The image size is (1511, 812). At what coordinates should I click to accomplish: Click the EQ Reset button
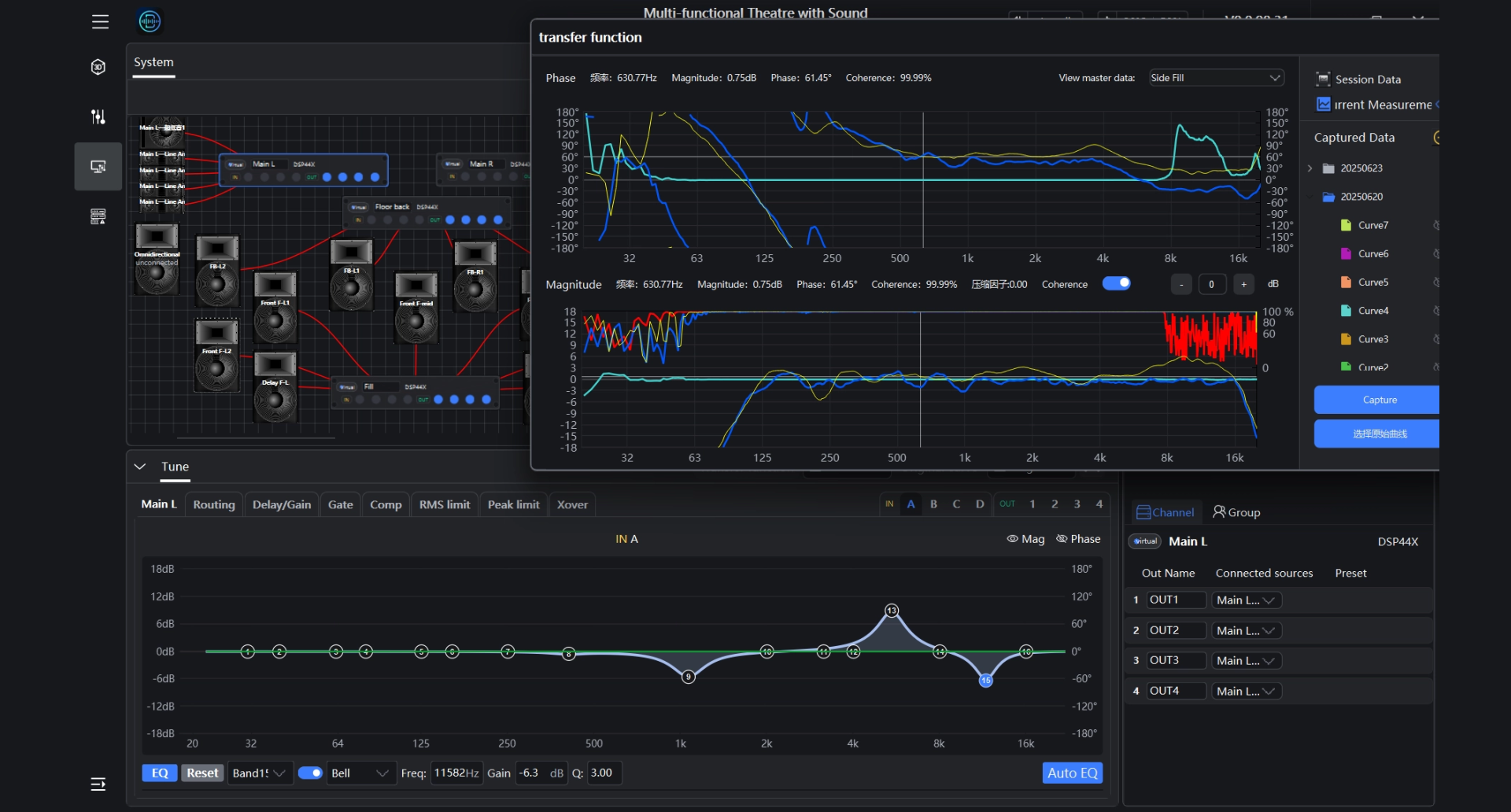202,773
